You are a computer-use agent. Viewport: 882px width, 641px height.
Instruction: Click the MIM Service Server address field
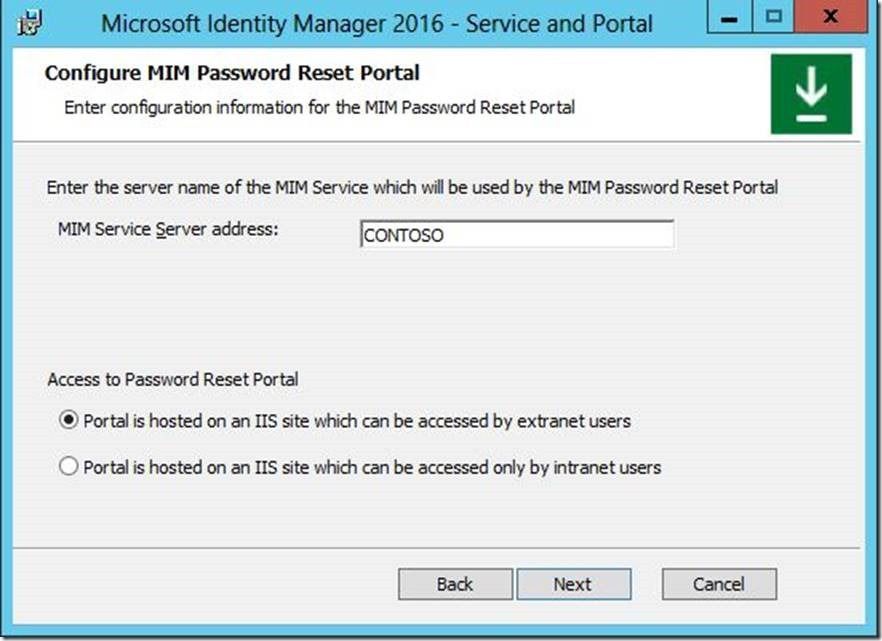(x=516, y=234)
